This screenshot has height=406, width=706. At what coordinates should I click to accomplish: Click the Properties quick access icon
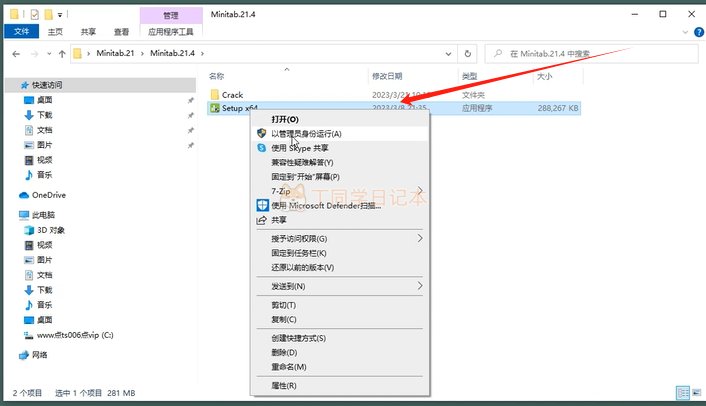(35, 14)
